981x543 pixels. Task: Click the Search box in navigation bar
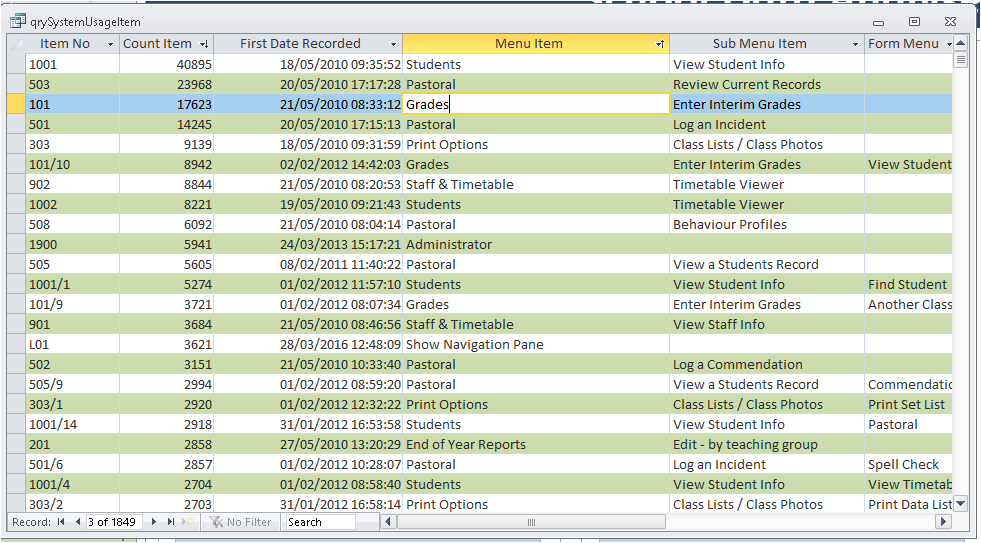click(x=320, y=522)
